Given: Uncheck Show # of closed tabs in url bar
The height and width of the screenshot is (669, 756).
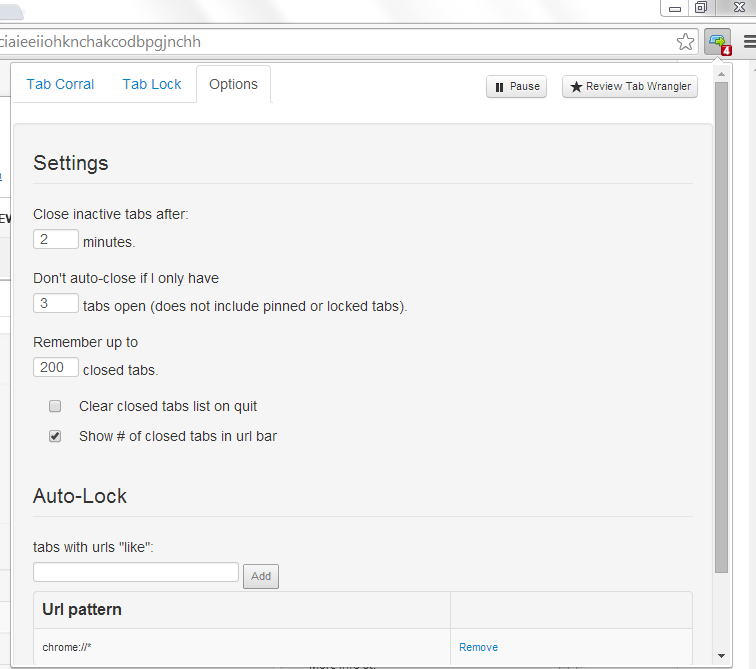Looking at the screenshot, I should pyautogui.click(x=55, y=436).
